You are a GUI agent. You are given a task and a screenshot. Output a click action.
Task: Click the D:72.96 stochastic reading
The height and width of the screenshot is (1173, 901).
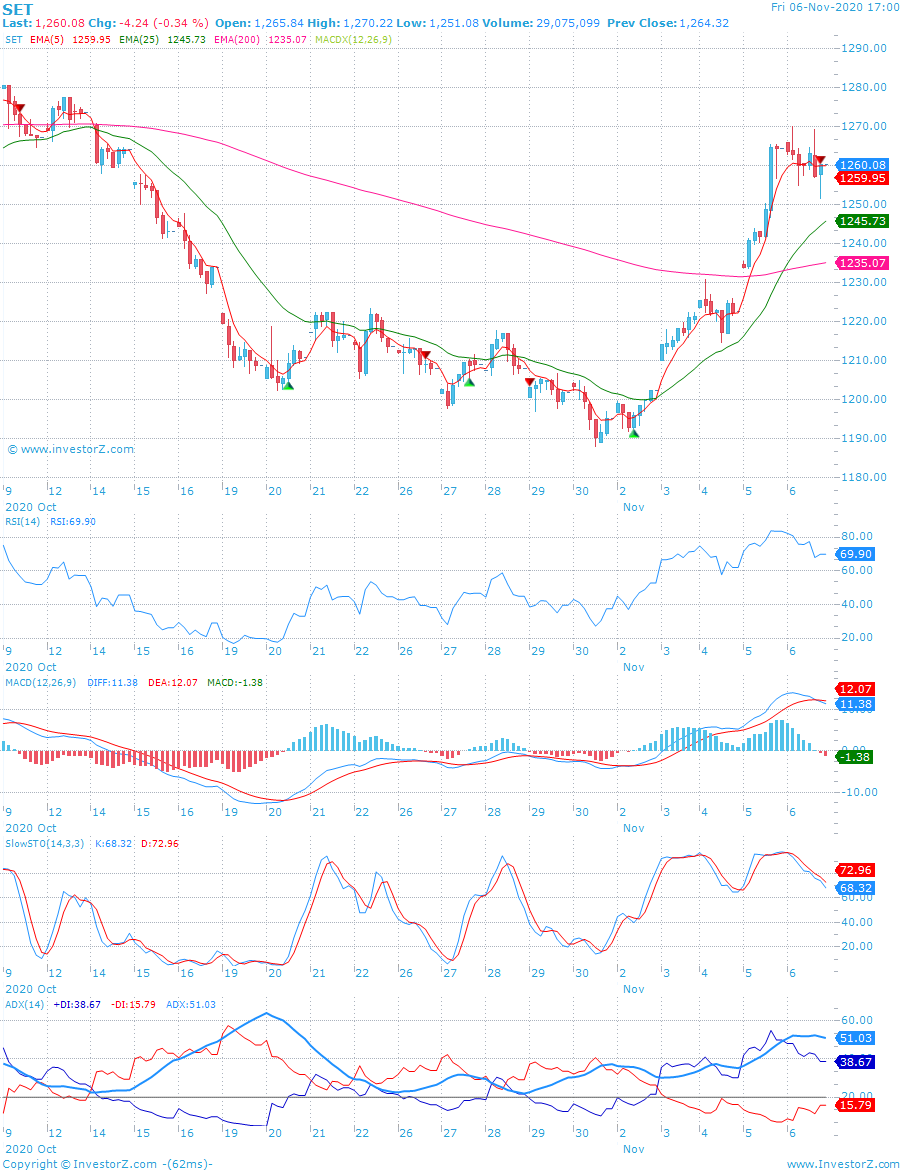[159, 843]
